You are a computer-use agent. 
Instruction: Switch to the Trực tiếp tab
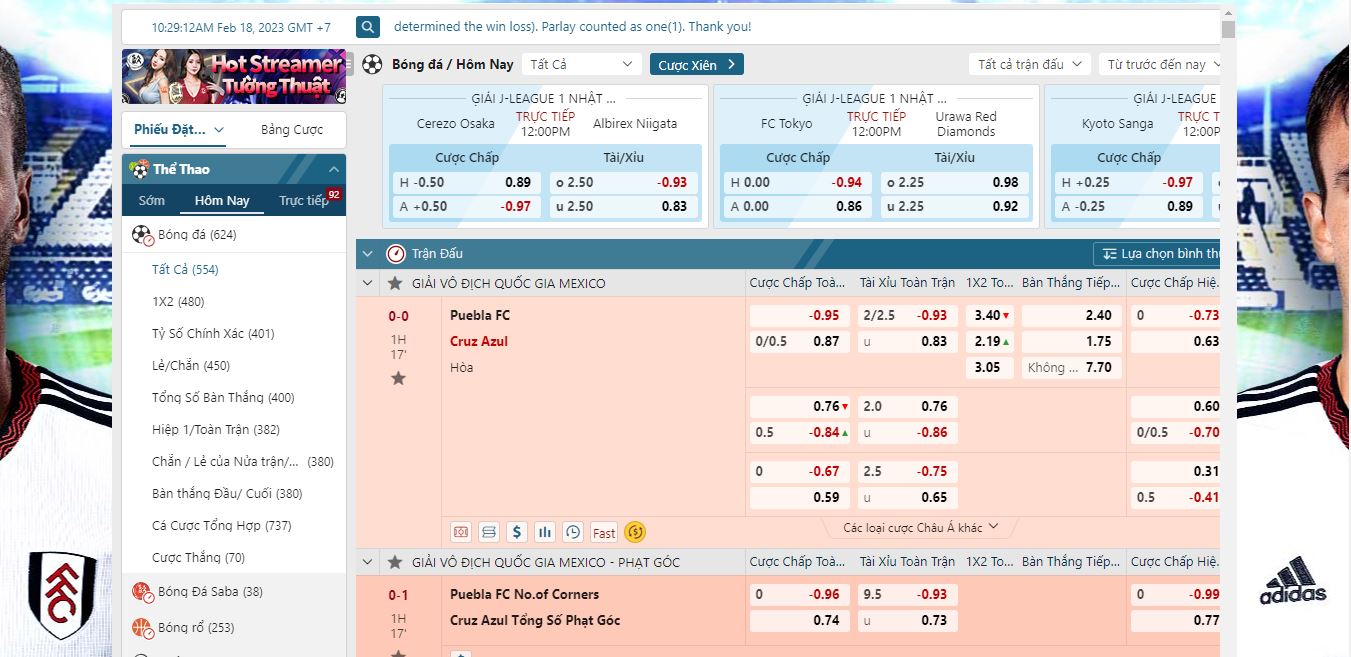click(304, 200)
